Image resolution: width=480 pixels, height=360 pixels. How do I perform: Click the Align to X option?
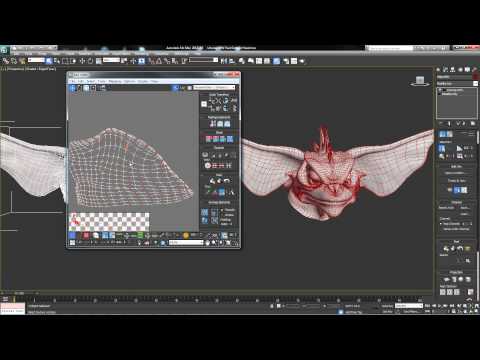(443, 292)
